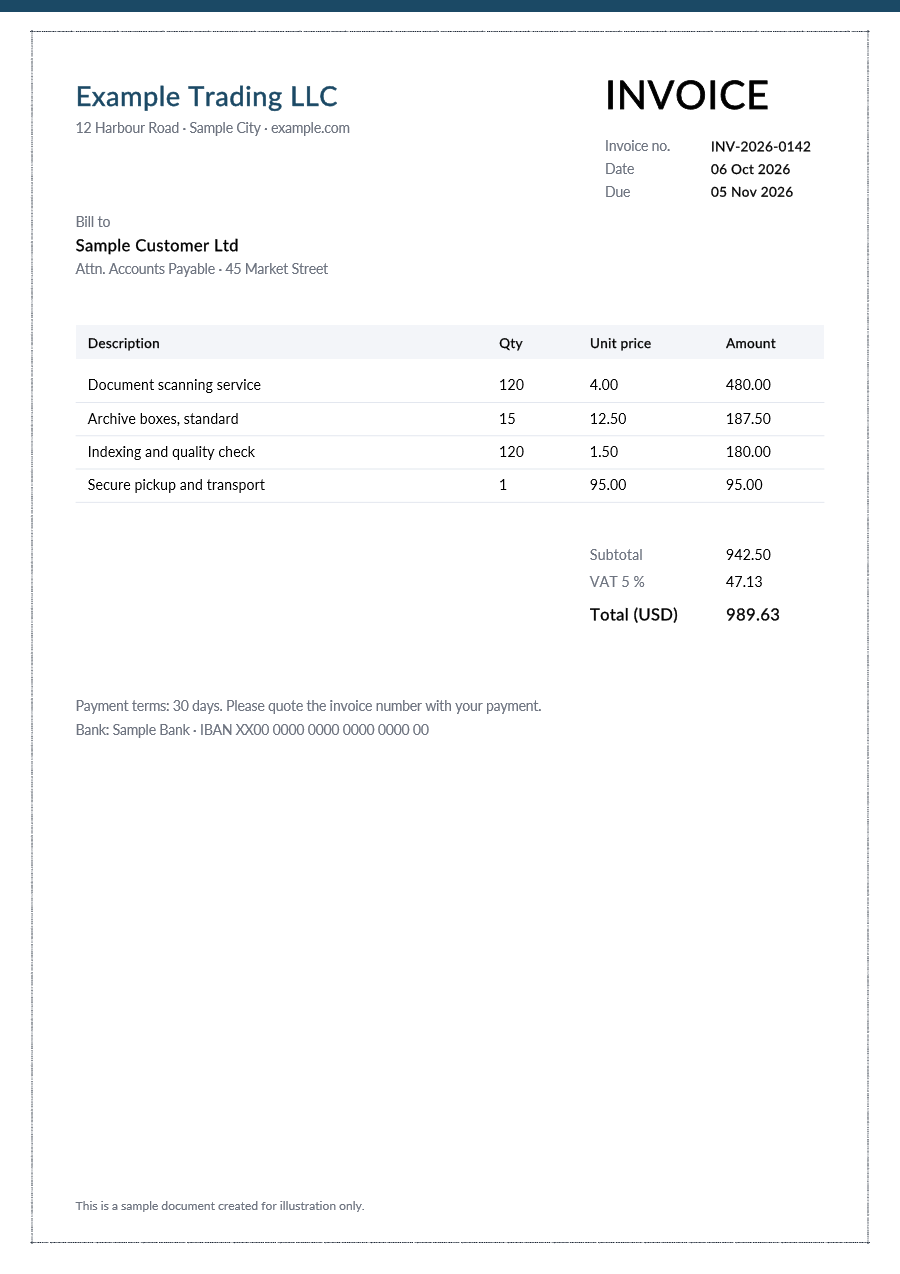Click the subtotal value 942.50

(748, 555)
